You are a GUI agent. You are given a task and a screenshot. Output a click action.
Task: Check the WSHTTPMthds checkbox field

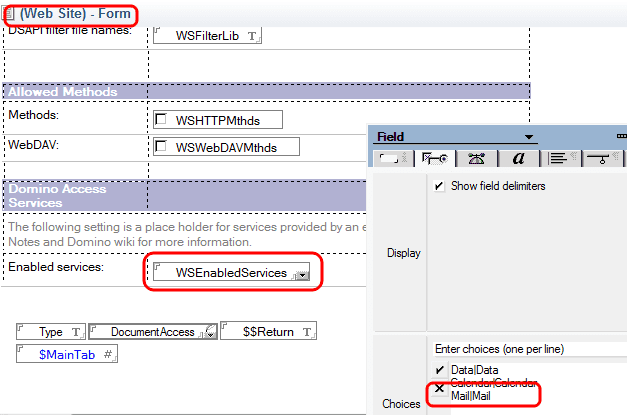coord(162,121)
